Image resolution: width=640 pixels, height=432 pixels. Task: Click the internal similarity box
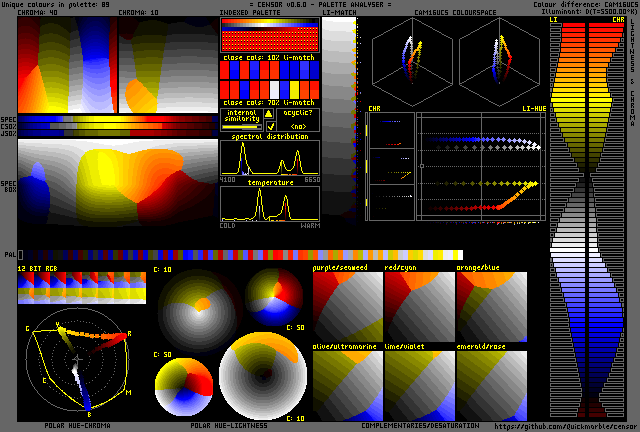coord(241,120)
